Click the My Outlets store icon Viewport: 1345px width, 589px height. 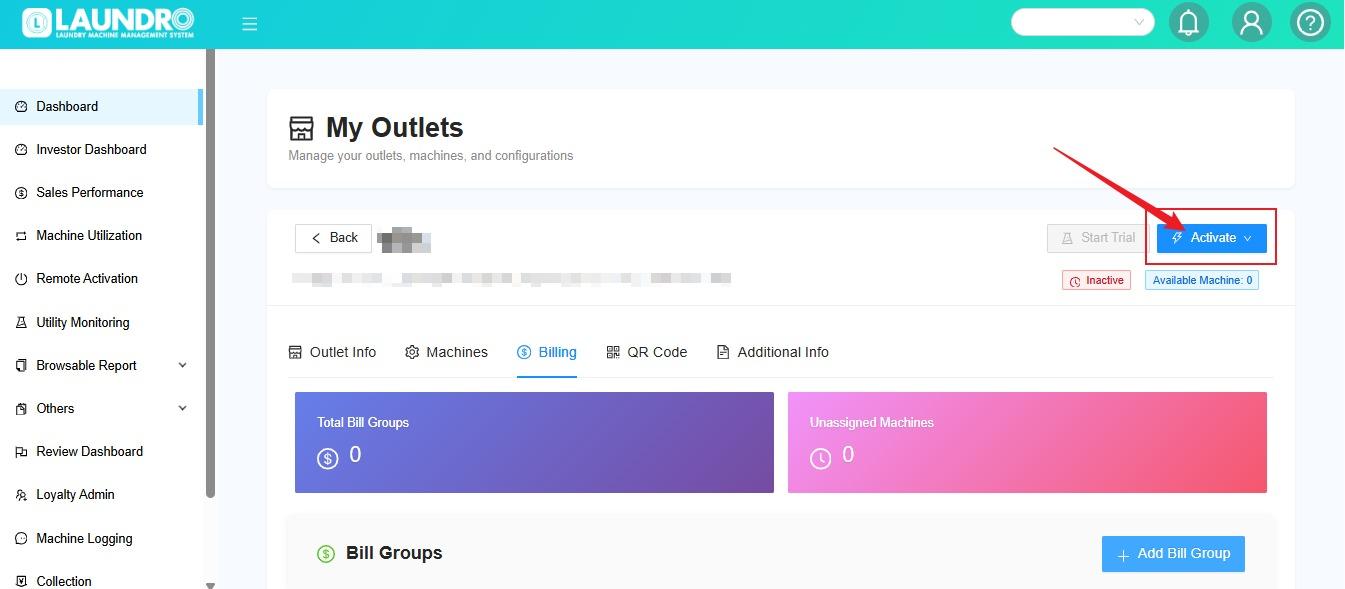click(301, 128)
